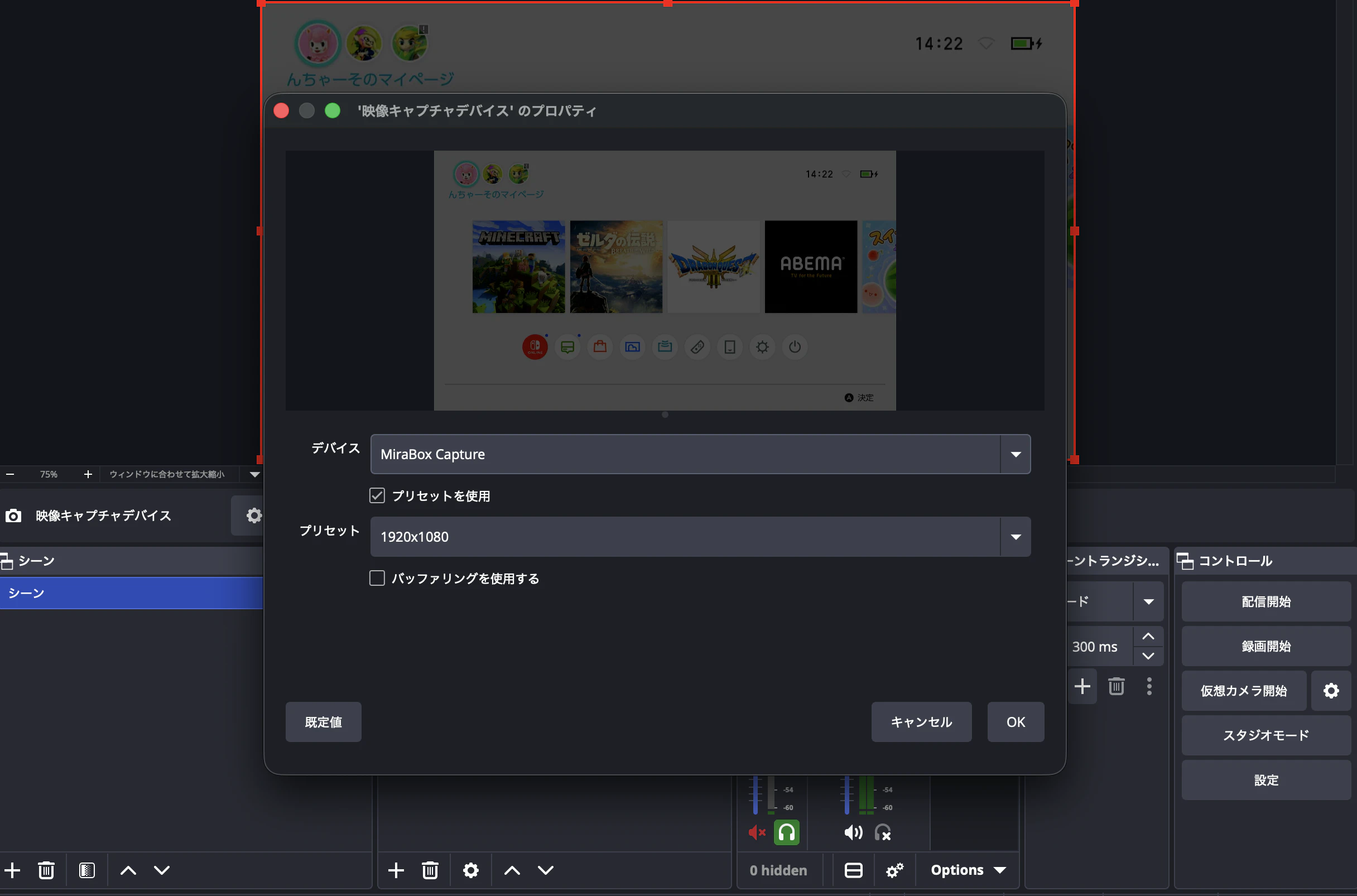Screen dimensions: 1357x896
Task: Delete the selected scene with trash icon
Action: 46,870
